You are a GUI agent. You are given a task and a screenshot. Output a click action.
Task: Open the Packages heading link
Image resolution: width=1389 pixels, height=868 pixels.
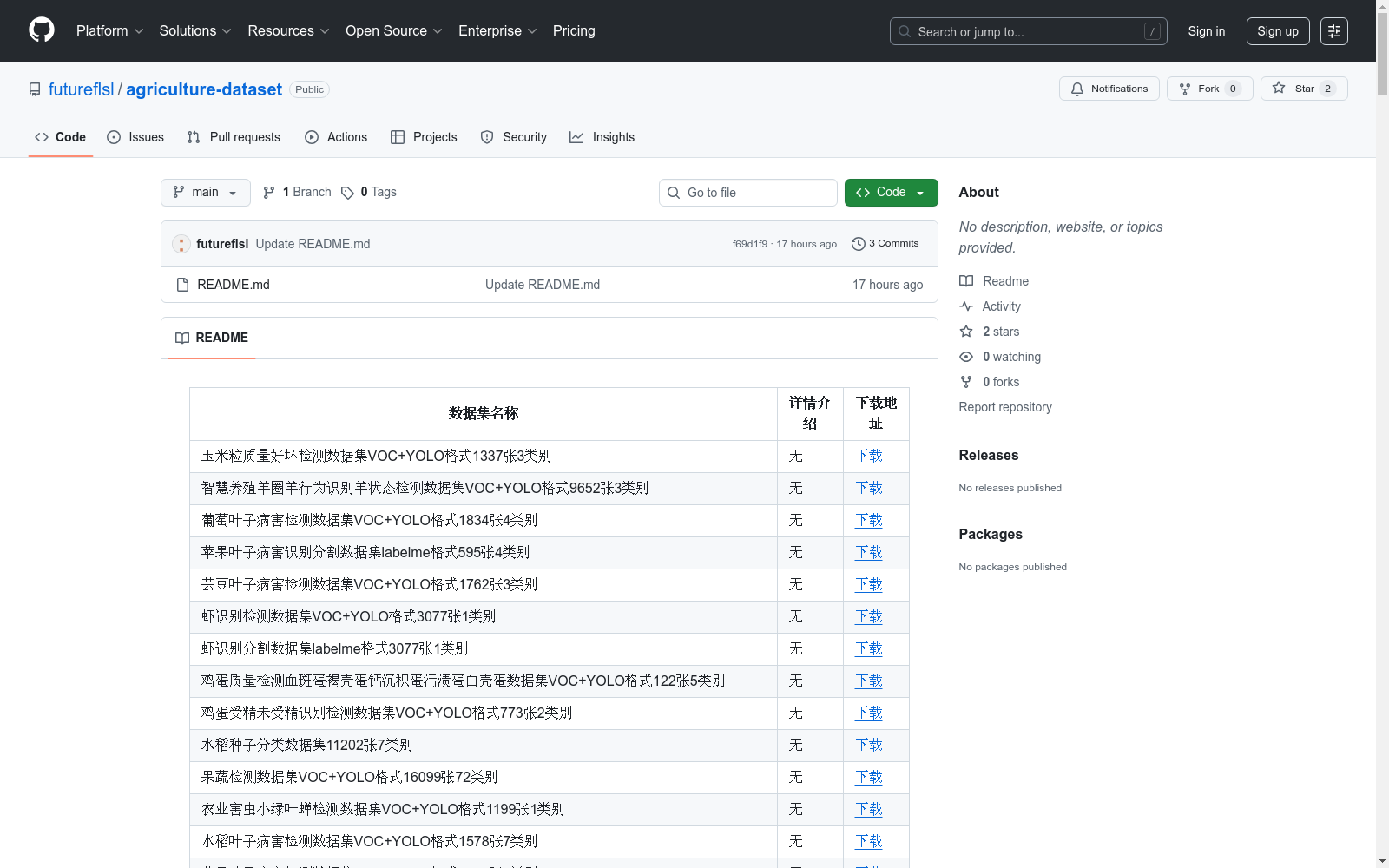point(991,534)
